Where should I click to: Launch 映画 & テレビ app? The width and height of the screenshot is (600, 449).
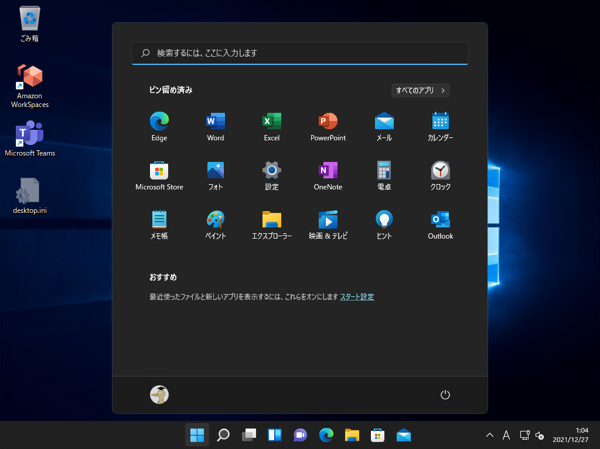pyautogui.click(x=328, y=225)
